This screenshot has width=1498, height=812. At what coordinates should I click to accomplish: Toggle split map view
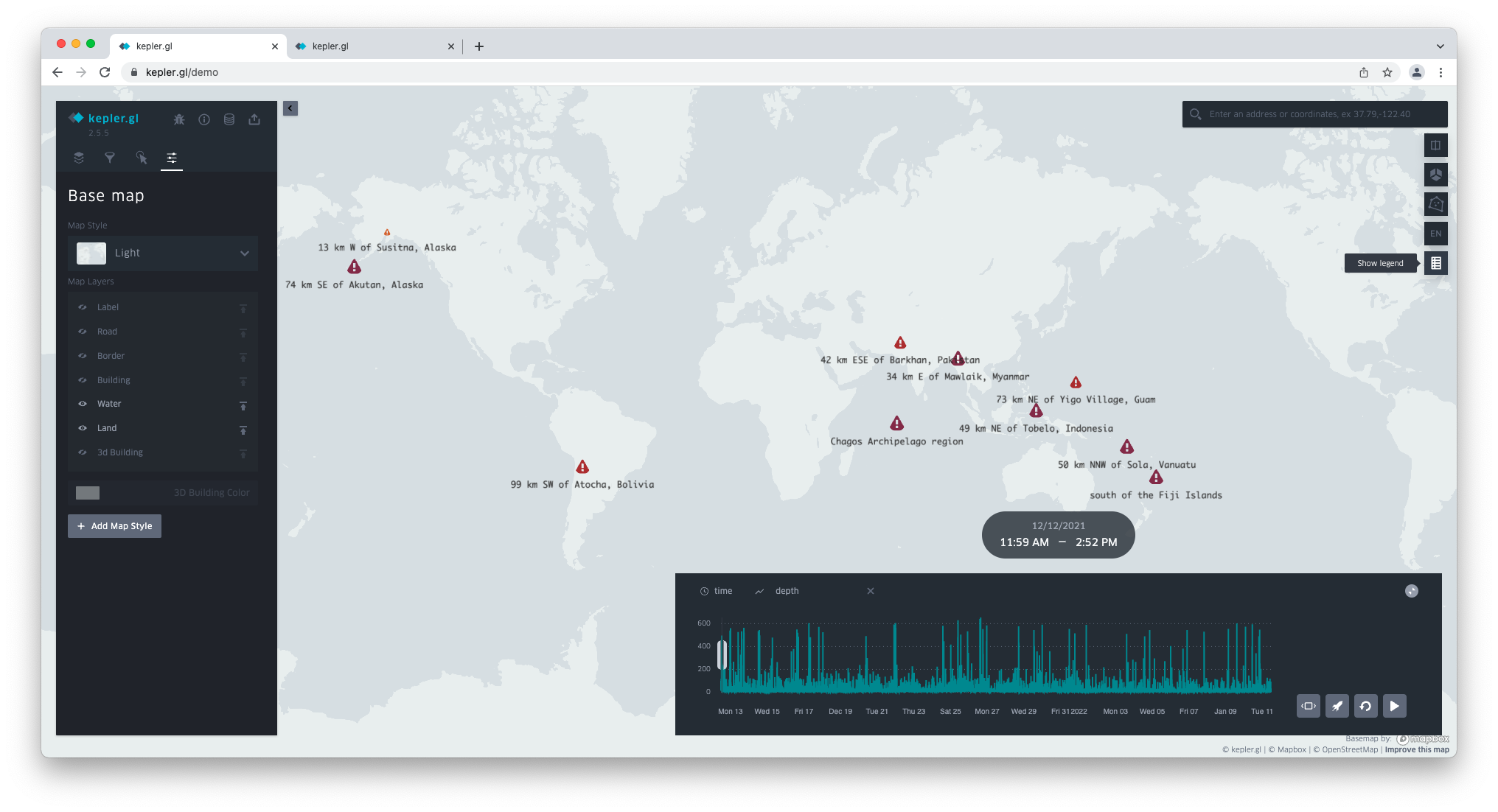(1436, 145)
